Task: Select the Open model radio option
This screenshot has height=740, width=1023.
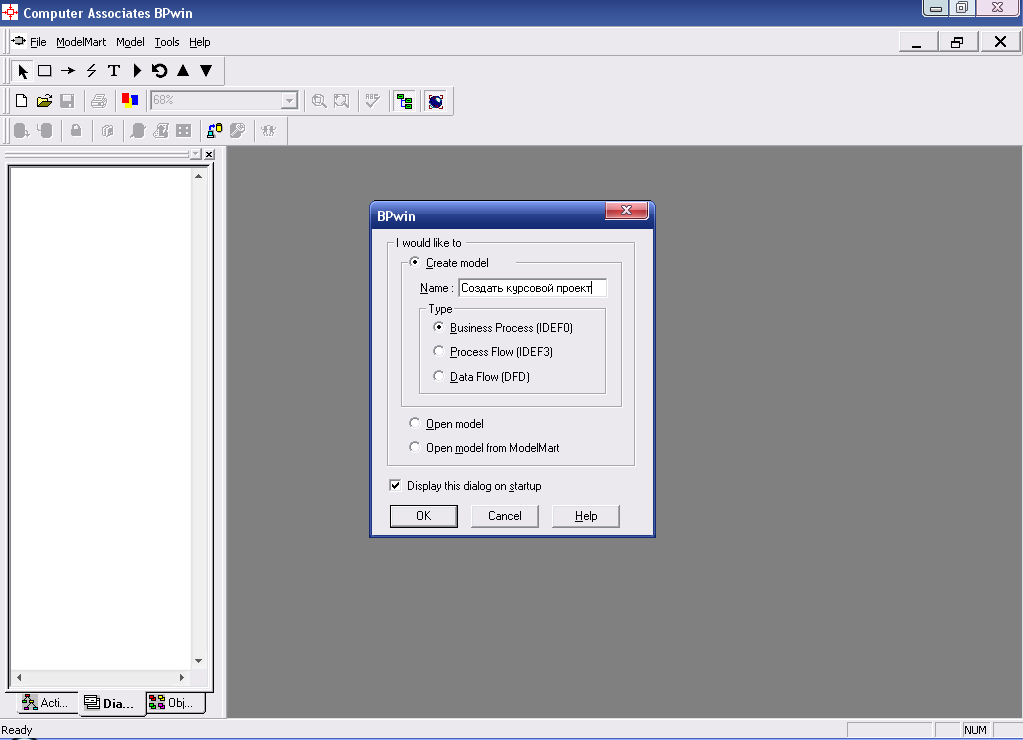Action: pos(415,423)
